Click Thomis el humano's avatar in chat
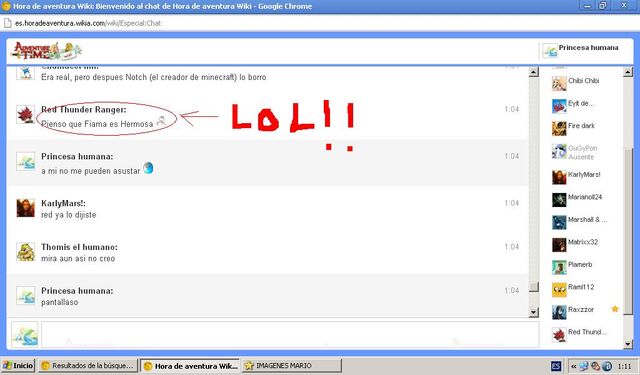Screen dimensions: 640x375 coord(25,251)
